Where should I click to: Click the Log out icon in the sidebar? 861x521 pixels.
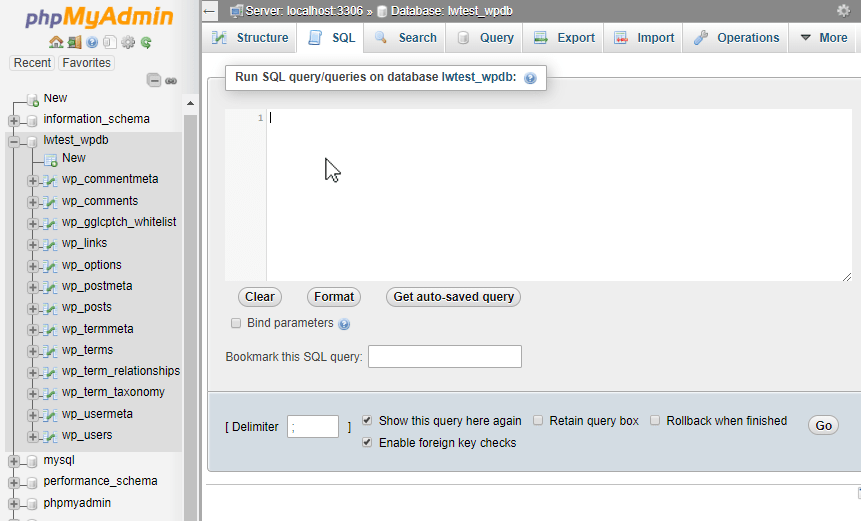coord(74,42)
